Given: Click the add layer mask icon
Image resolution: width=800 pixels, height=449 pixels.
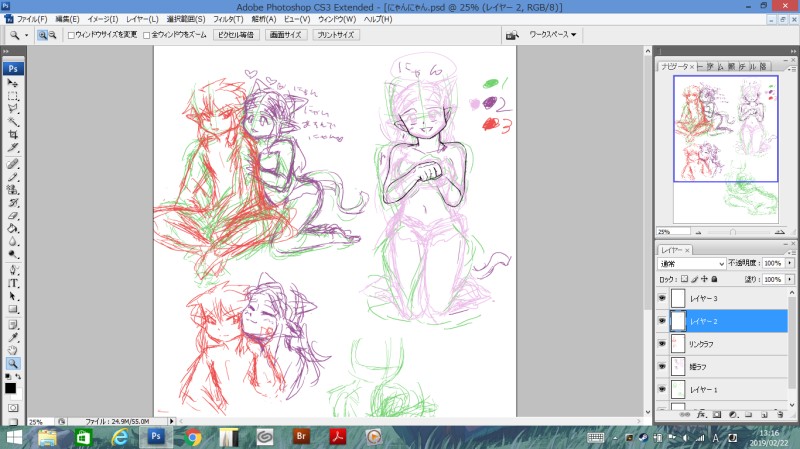Looking at the screenshot, I should [717, 415].
